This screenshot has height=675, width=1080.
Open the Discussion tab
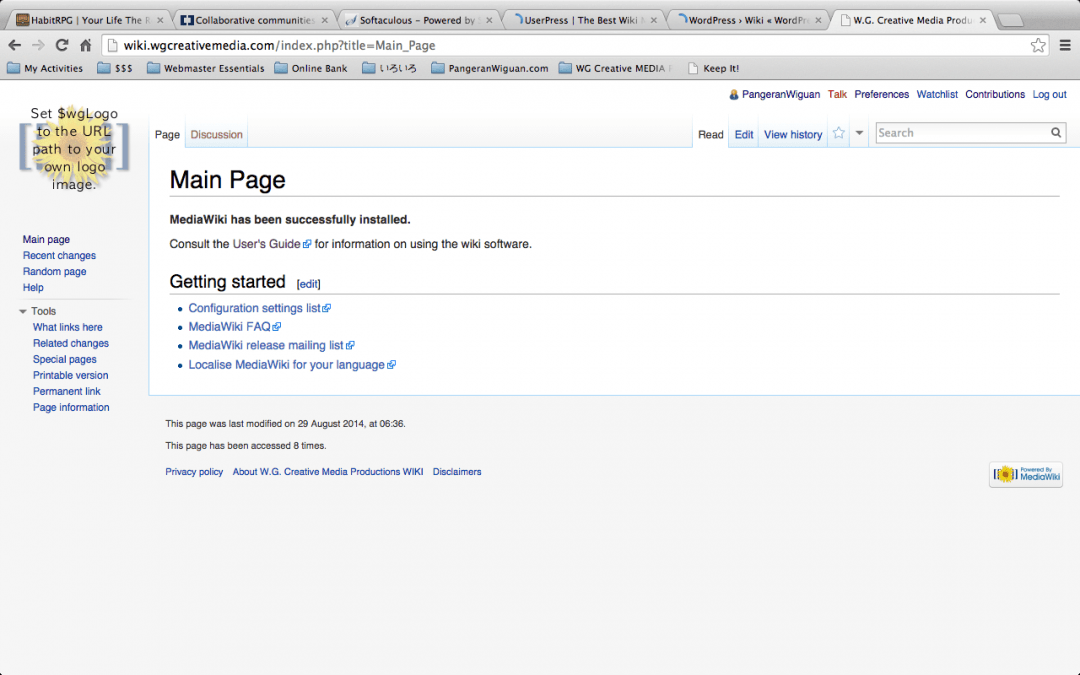[216, 134]
